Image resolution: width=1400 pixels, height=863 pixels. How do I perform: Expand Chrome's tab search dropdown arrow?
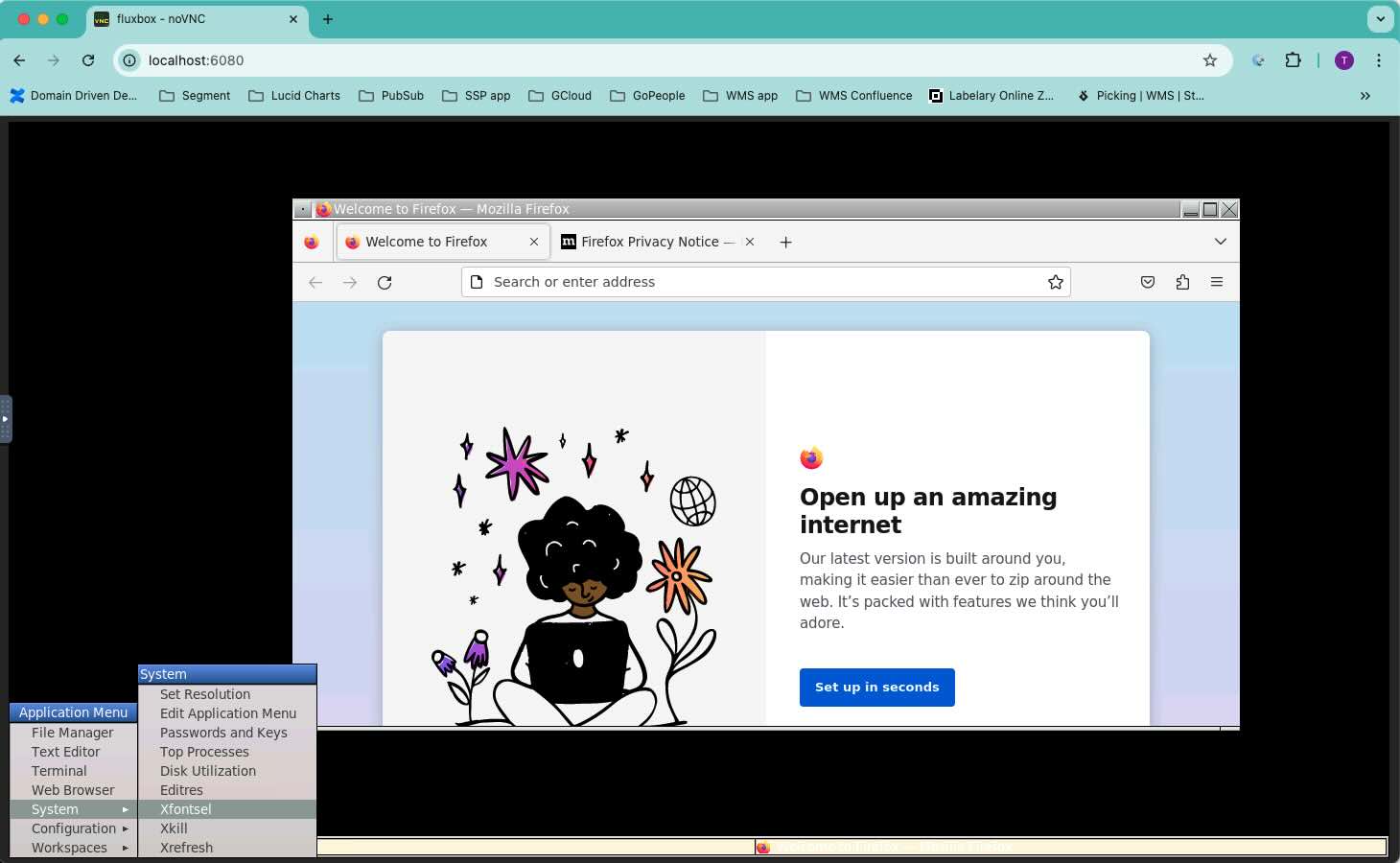[x=1380, y=19]
